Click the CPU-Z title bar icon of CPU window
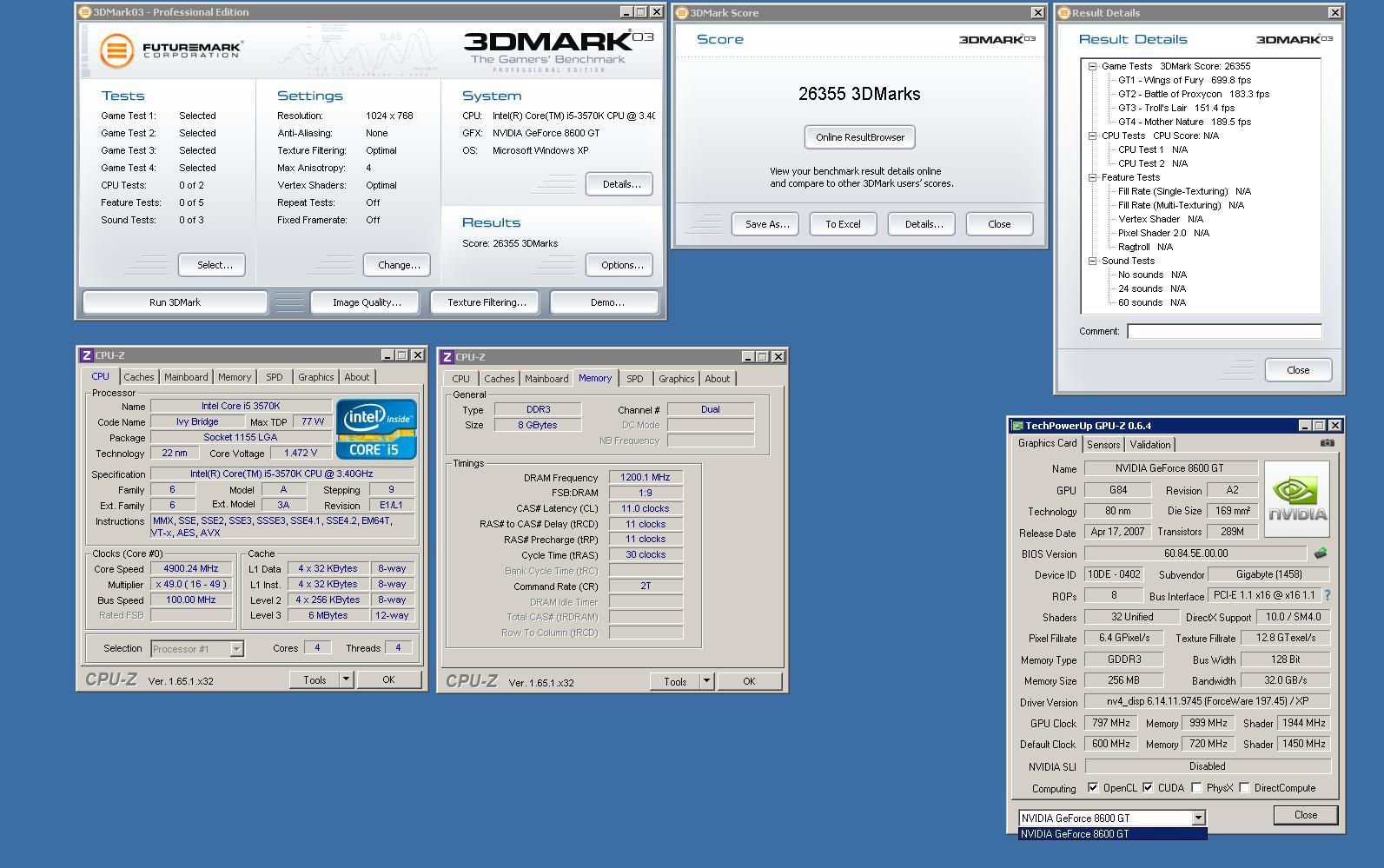Viewport: 1384px width, 868px height. pyautogui.click(x=86, y=355)
